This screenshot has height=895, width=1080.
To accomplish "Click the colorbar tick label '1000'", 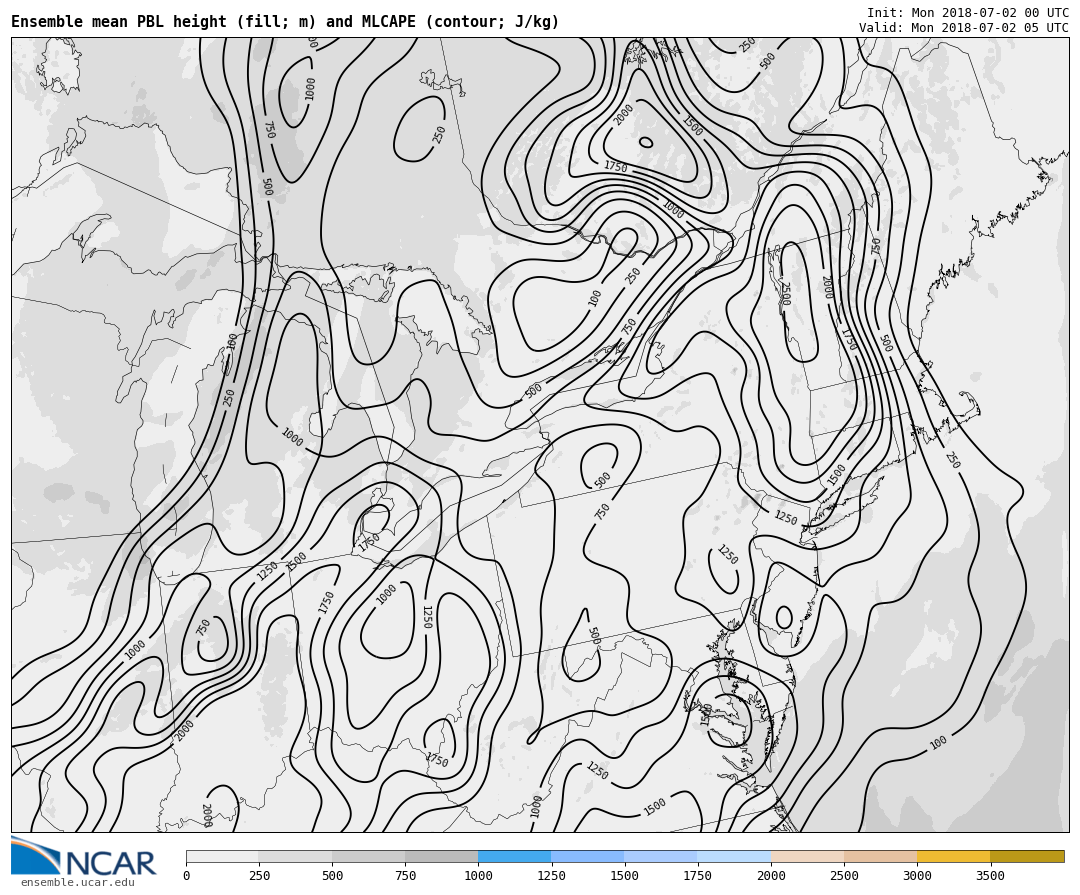I will [x=478, y=876].
